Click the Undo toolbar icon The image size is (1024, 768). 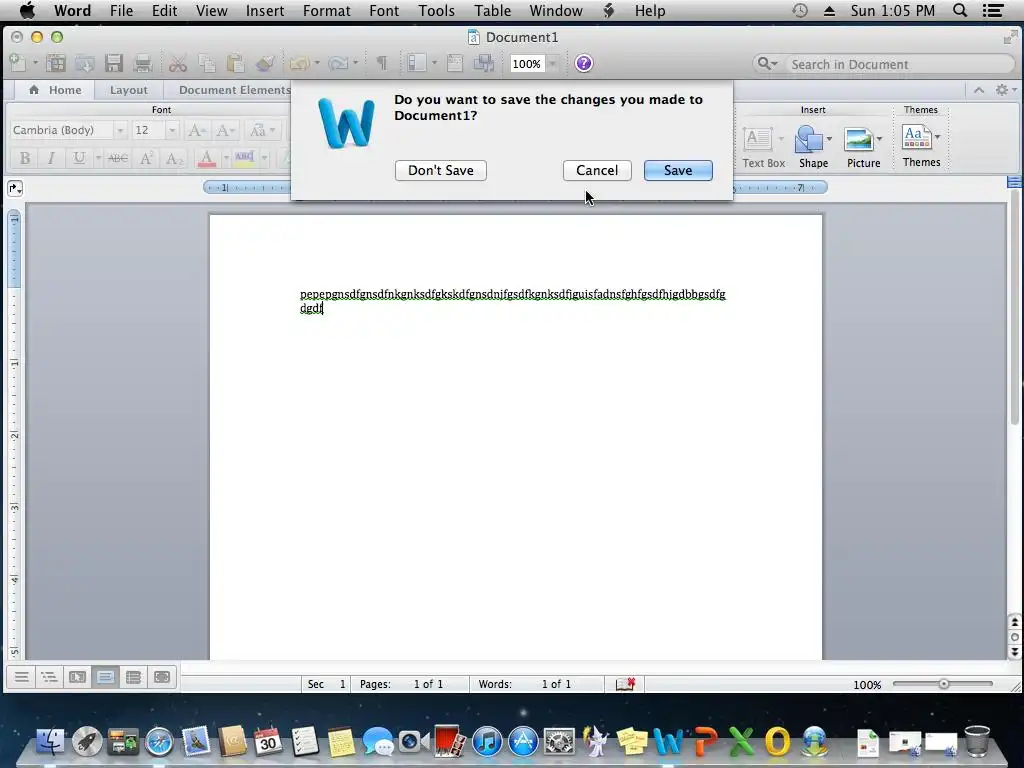point(300,63)
